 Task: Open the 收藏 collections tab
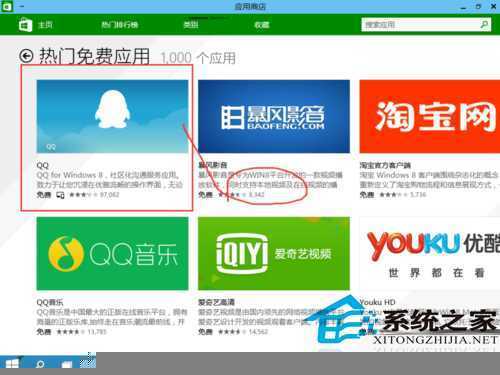coord(262,25)
